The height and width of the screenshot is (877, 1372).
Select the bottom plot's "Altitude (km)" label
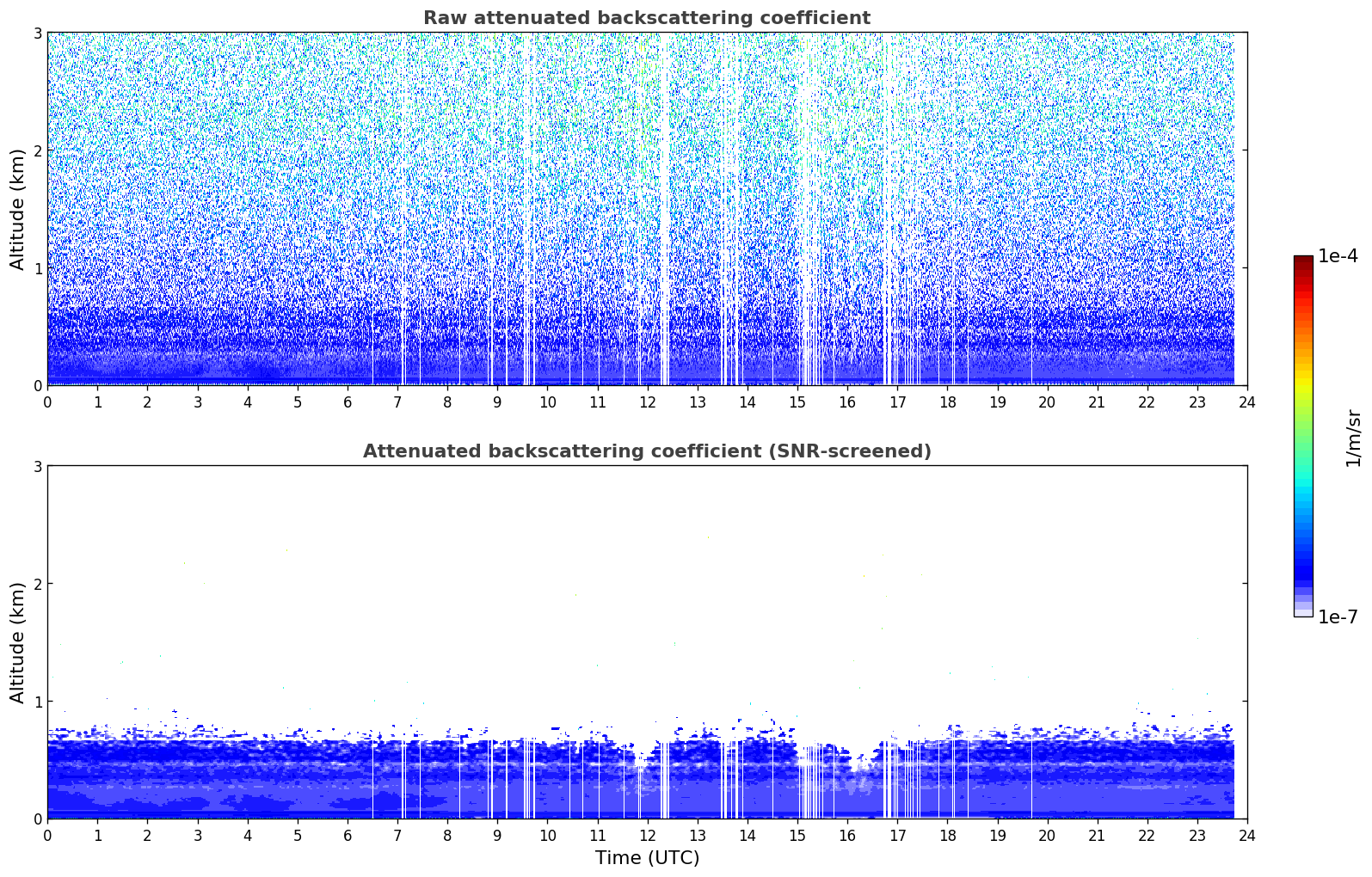(x=18, y=642)
